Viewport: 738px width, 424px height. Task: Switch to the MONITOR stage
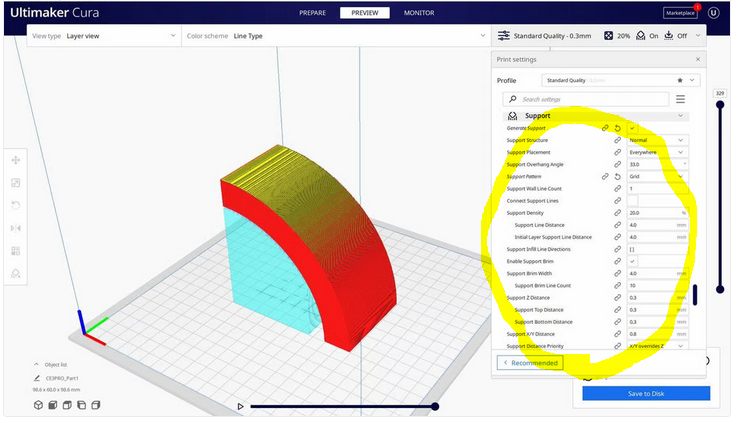[419, 13]
